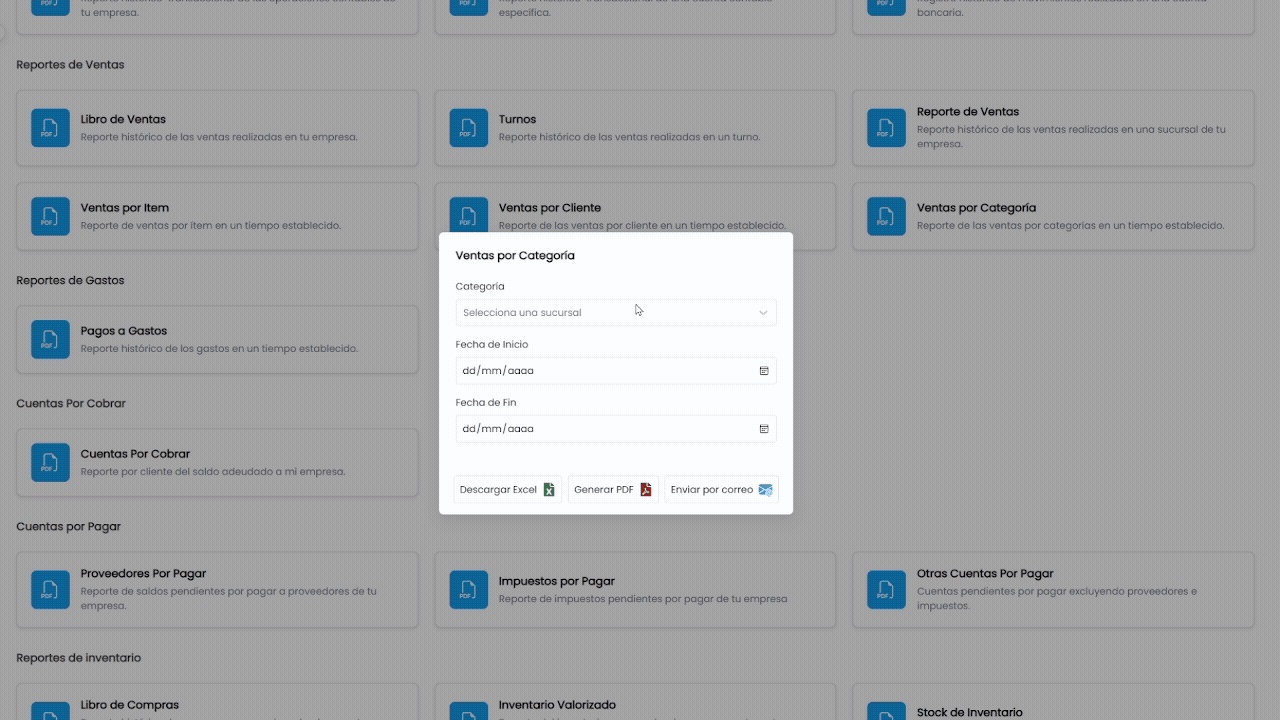This screenshot has width=1280, height=720.
Task: Open the Otras Cuentas Por Pagar report title
Action: tap(985, 574)
